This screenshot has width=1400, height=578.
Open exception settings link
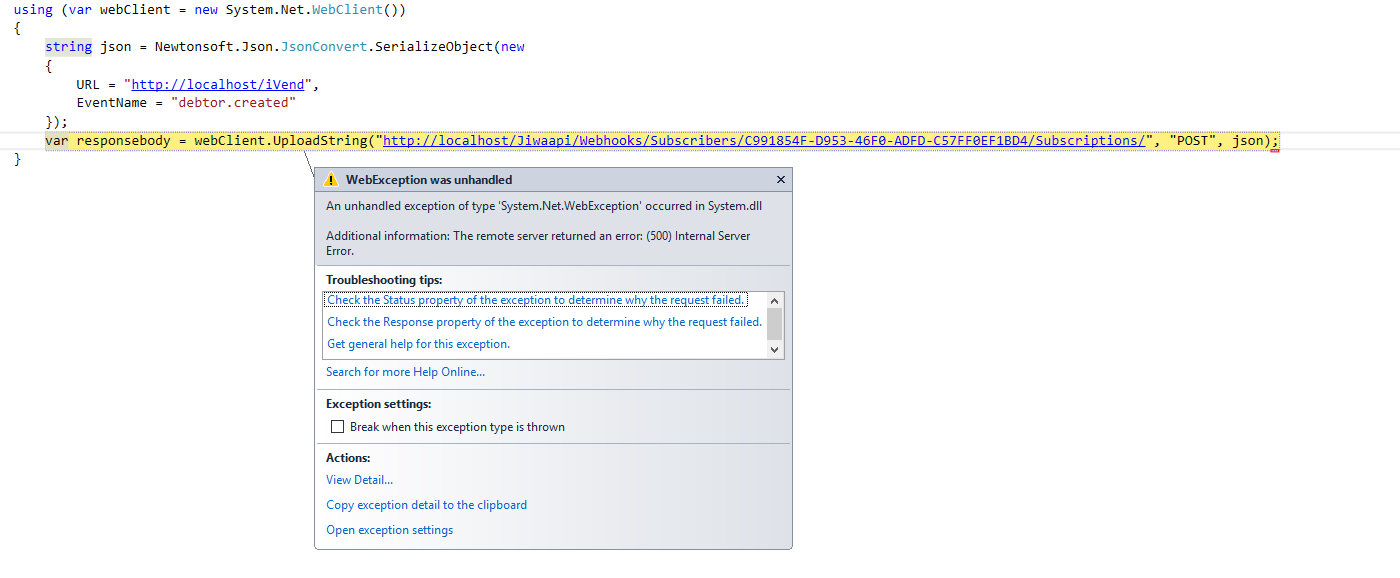pyautogui.click(x=389, y=530)
